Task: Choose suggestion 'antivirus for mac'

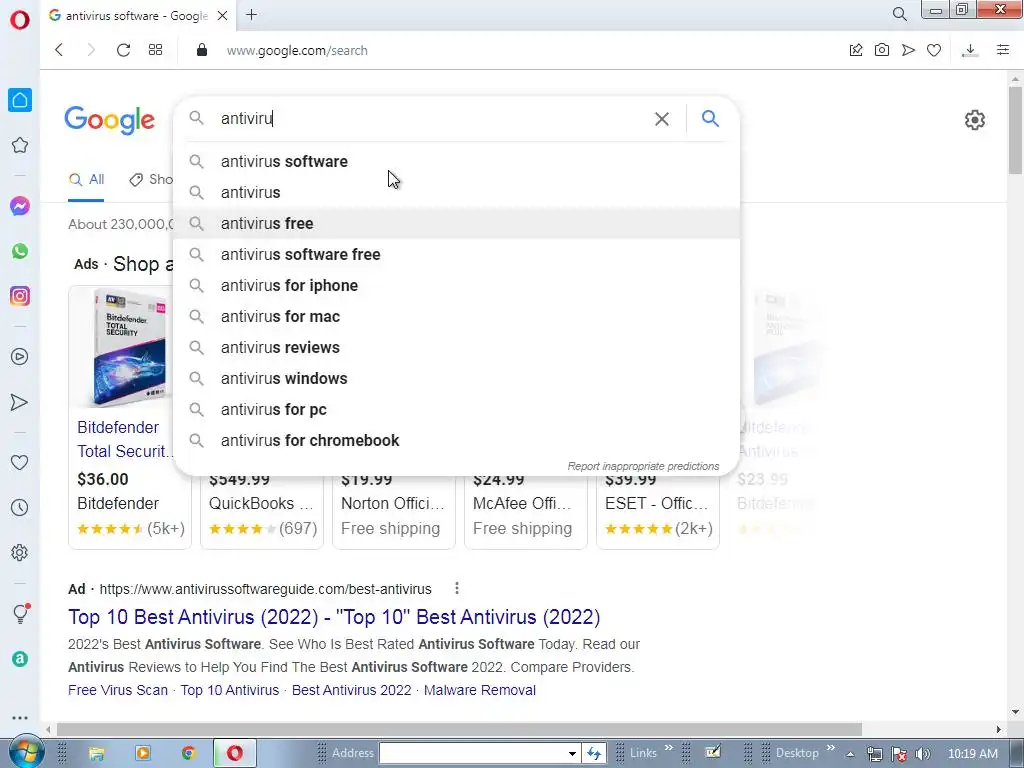Action: coord(456,317)
